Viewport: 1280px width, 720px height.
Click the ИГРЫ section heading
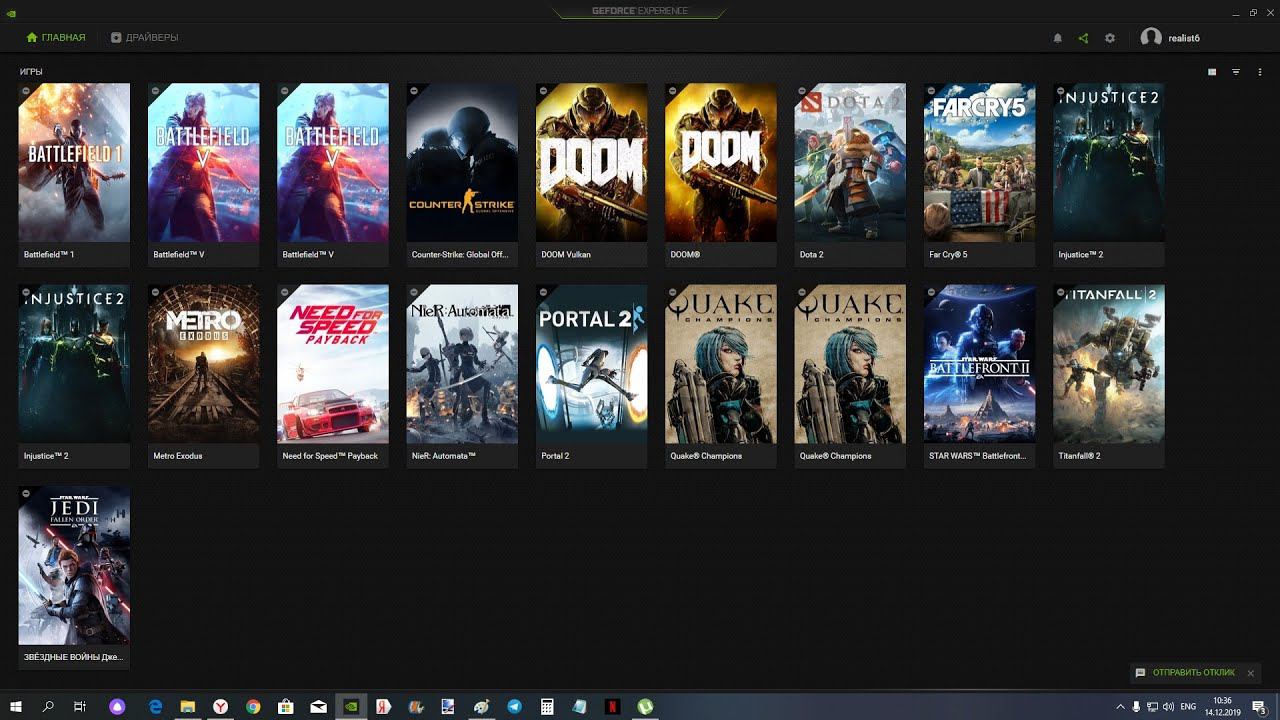(x=31, y=72)
